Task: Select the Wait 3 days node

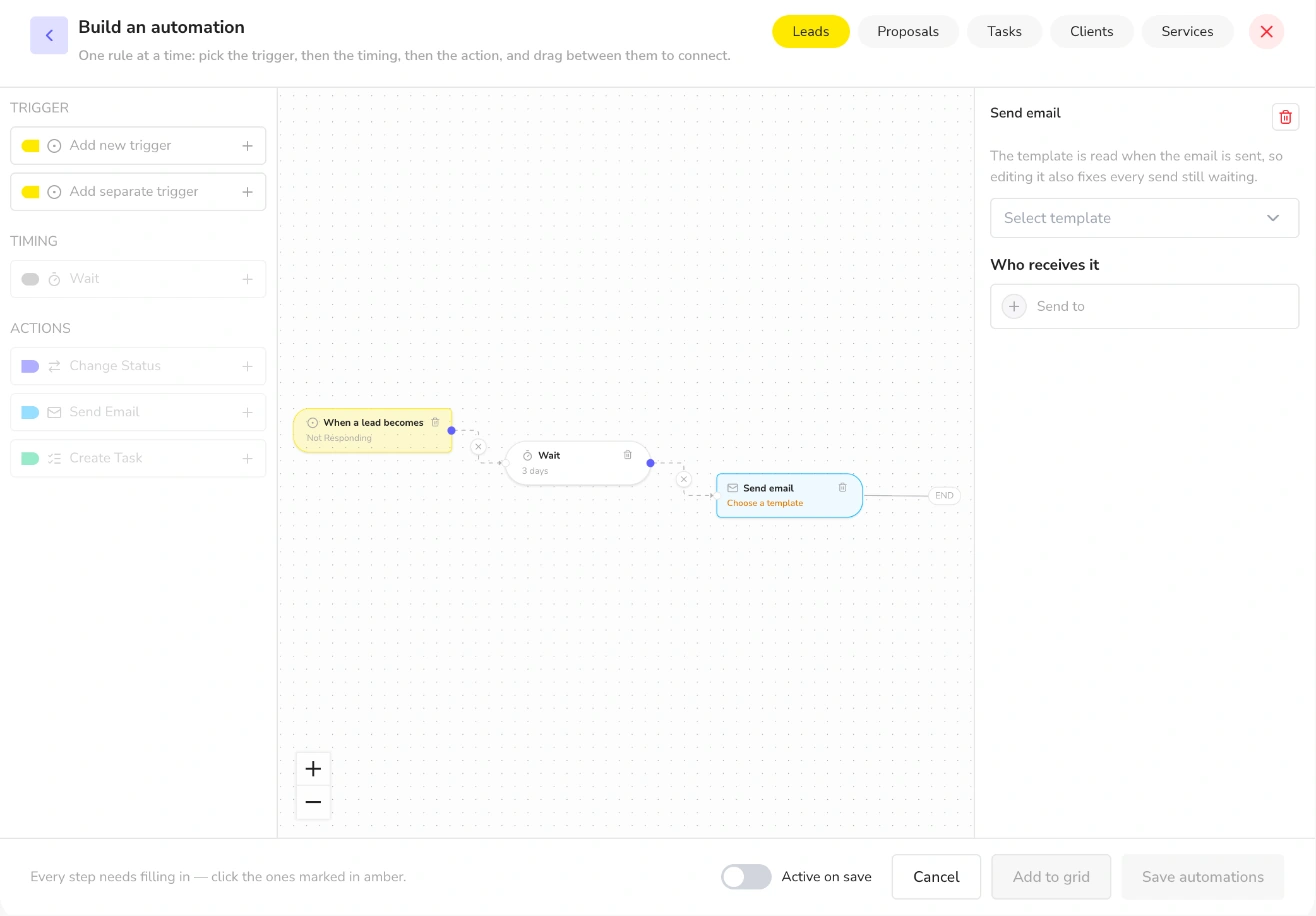Action: 578,463
